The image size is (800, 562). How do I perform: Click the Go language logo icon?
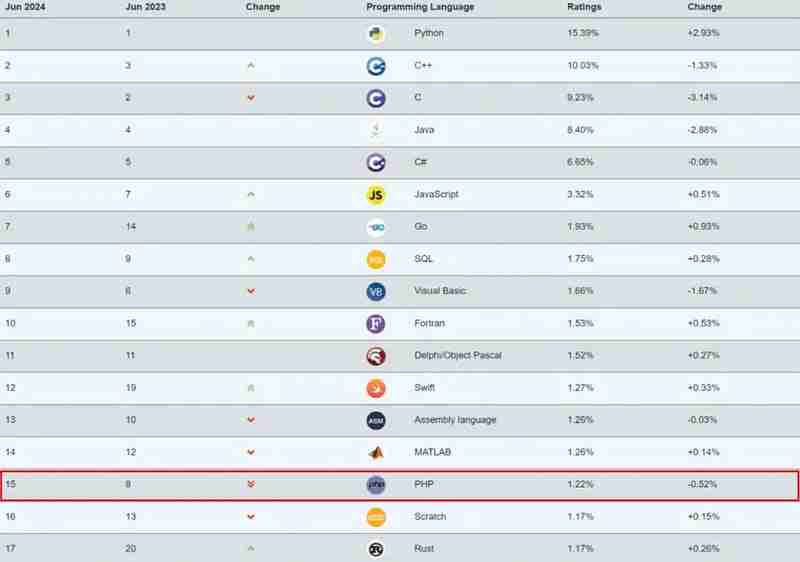point(376,227)
